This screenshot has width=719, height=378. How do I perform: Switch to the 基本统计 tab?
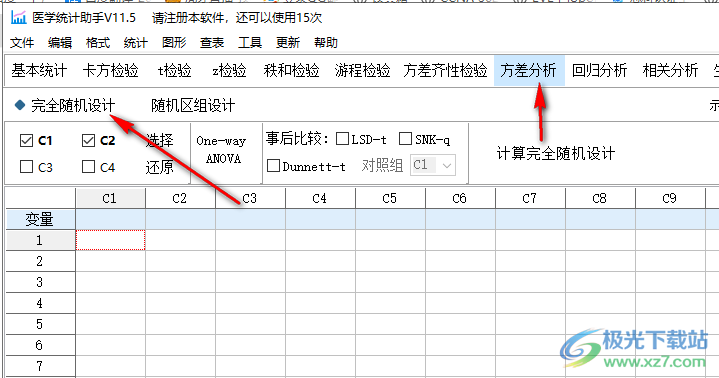(39, 71)
